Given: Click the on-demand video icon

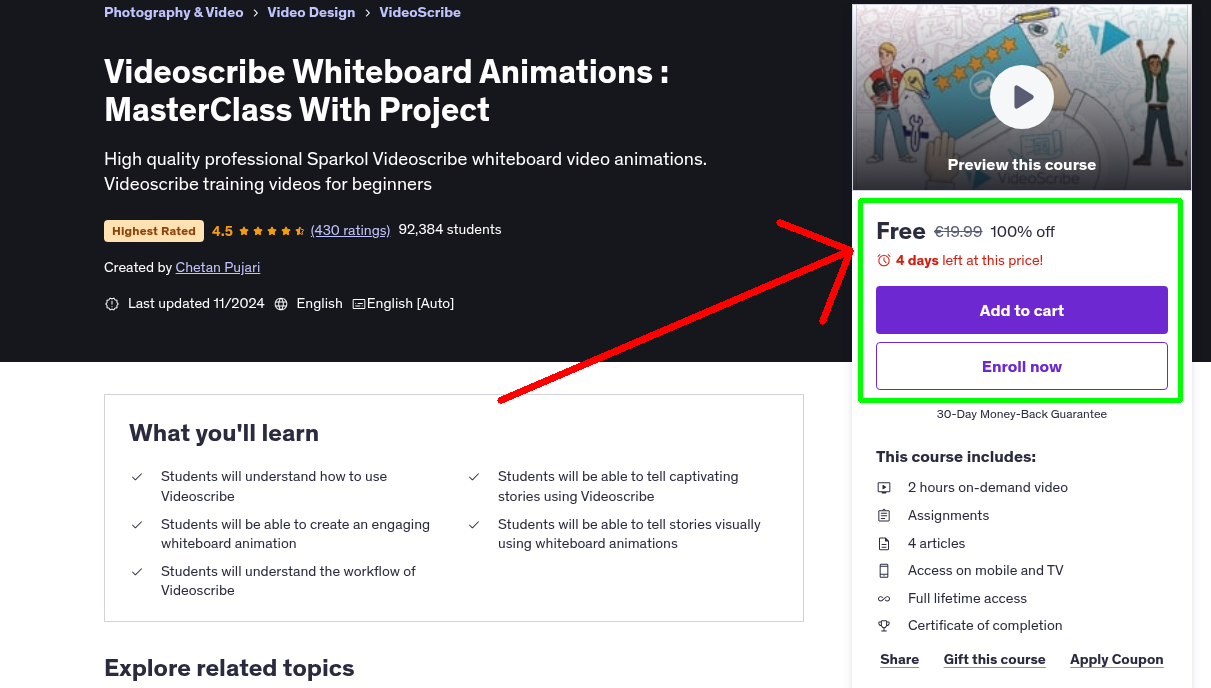Looking at the screenshot, I should (x=884, y=488).
